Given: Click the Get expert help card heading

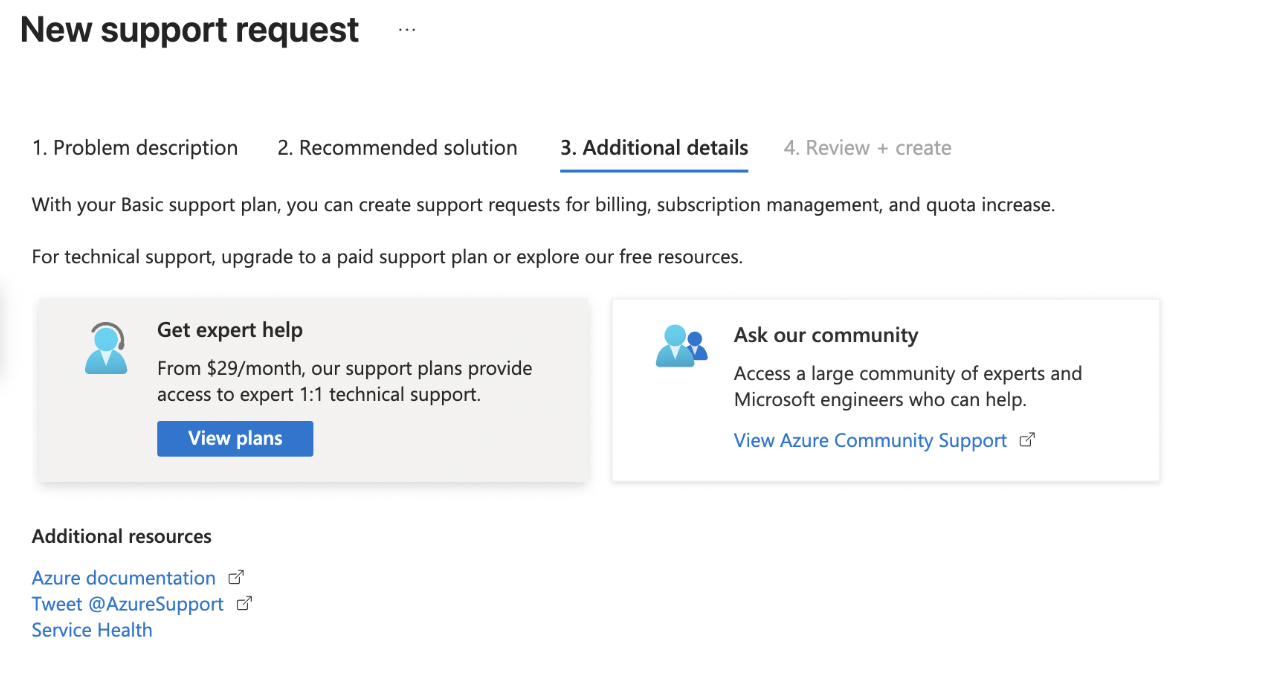Looking at the screenshot, I should click(230, 330).
